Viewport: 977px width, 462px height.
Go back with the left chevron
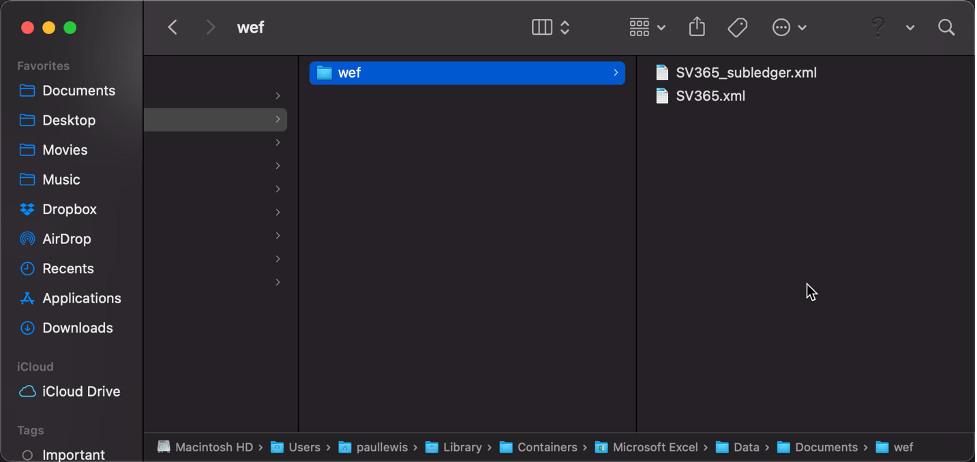click(x=173, y=28)
